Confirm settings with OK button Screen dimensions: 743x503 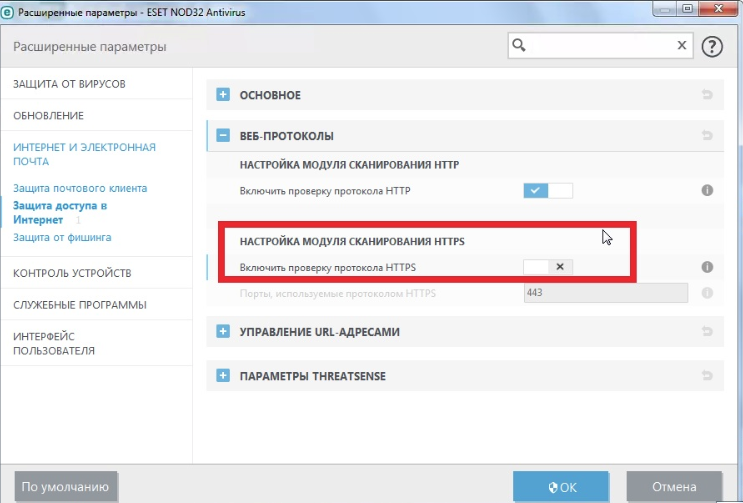click(x=561, y=486)
